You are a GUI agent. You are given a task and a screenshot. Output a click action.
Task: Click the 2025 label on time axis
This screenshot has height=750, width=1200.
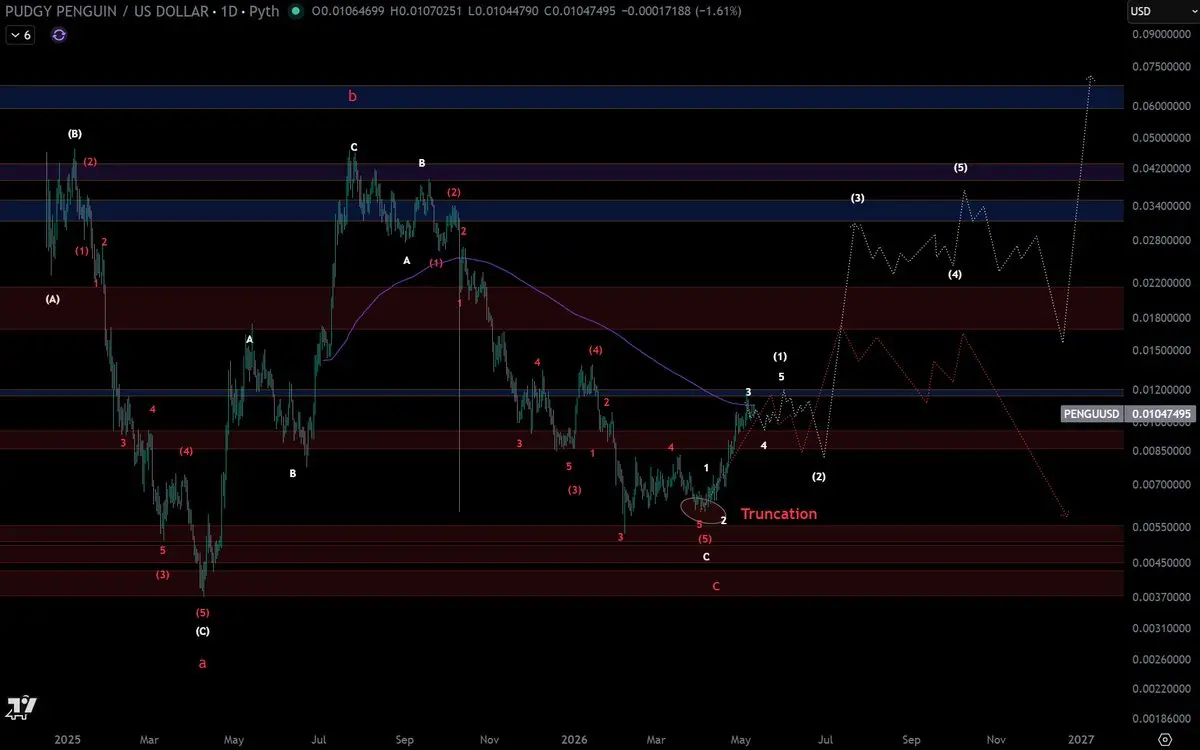(x=67, y=739)
